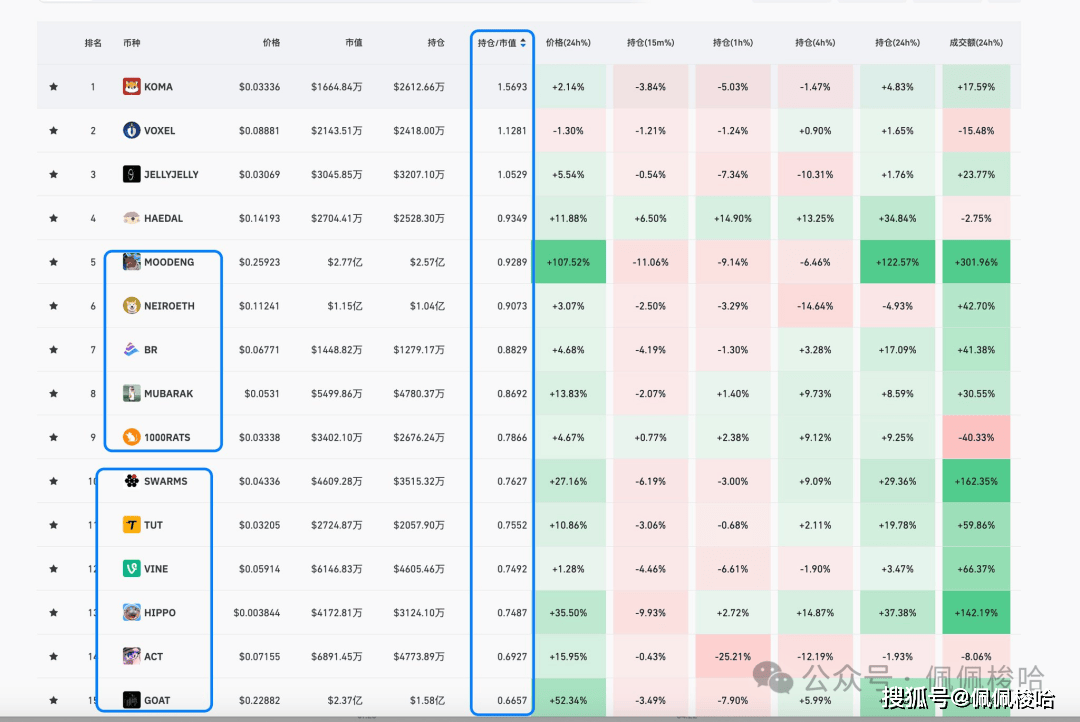Sort by 持仓(24h%) column header
The height and width of the screenshot is (722, 1080).
(897, 43)
